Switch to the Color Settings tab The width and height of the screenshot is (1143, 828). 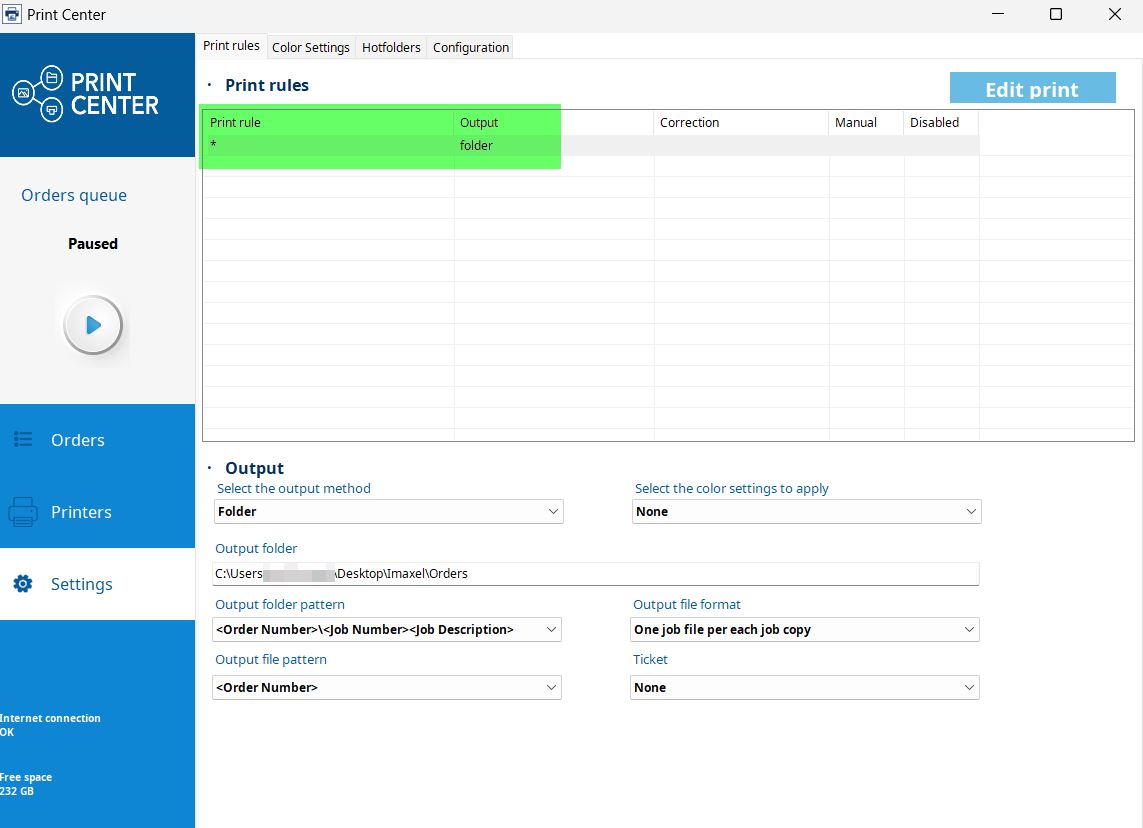pyautogui.click(x=310, y=47)
